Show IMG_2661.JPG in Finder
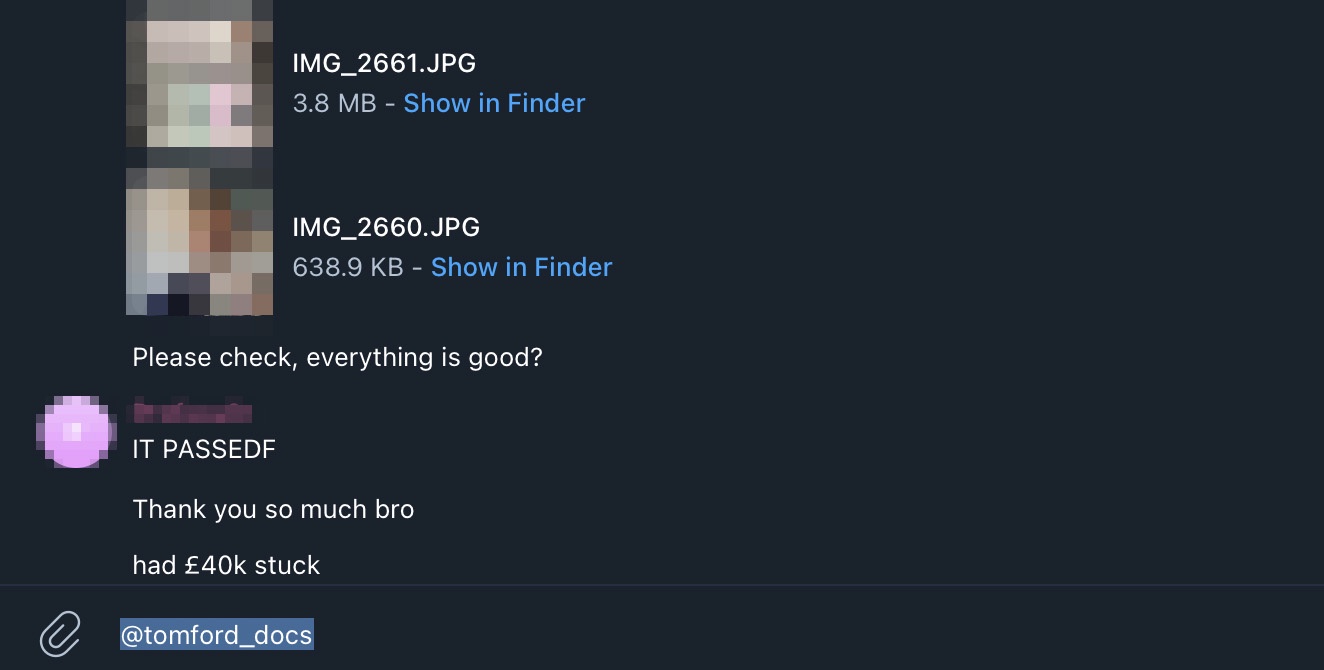This screenshot has width=1324, height=670. [494, 103]
